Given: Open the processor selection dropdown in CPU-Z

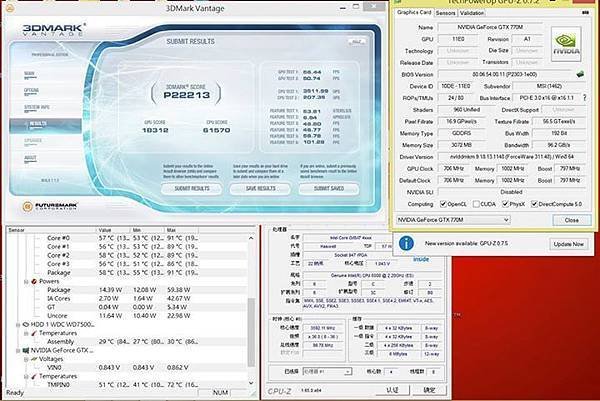Looking at the screenshot, I should [327, 372].
